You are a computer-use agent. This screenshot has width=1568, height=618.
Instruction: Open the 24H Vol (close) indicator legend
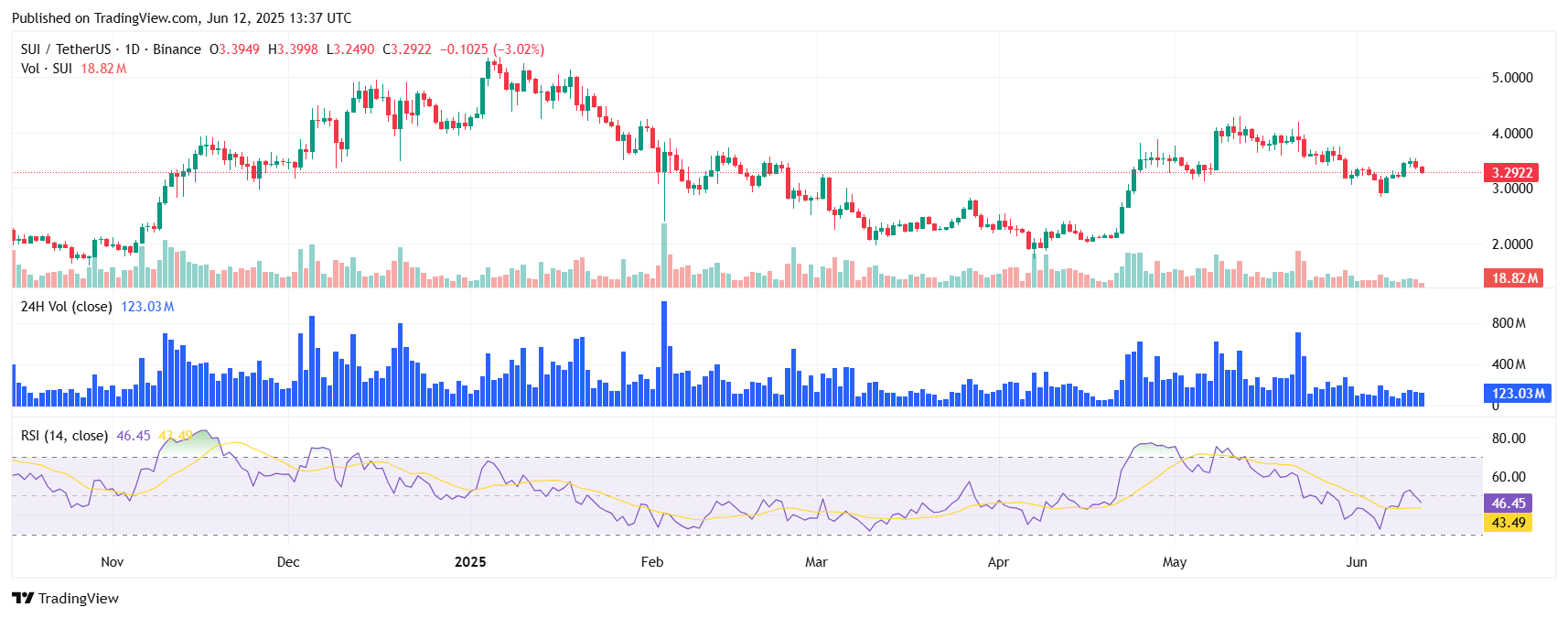[x=66, y=307]
